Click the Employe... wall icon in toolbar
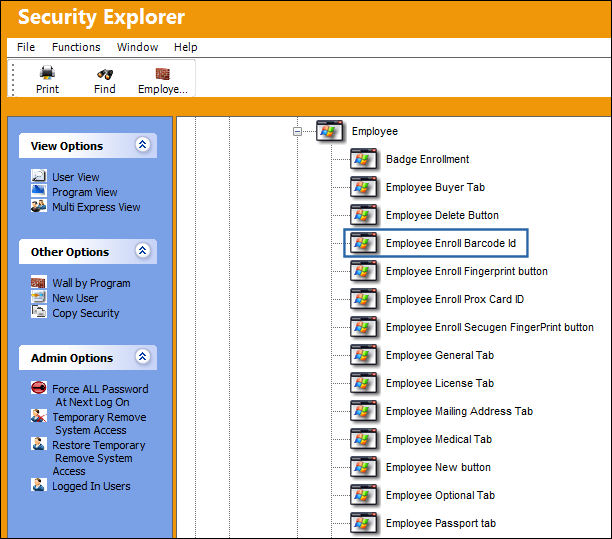The image size is (612, 539). click(x=162, y=73)
